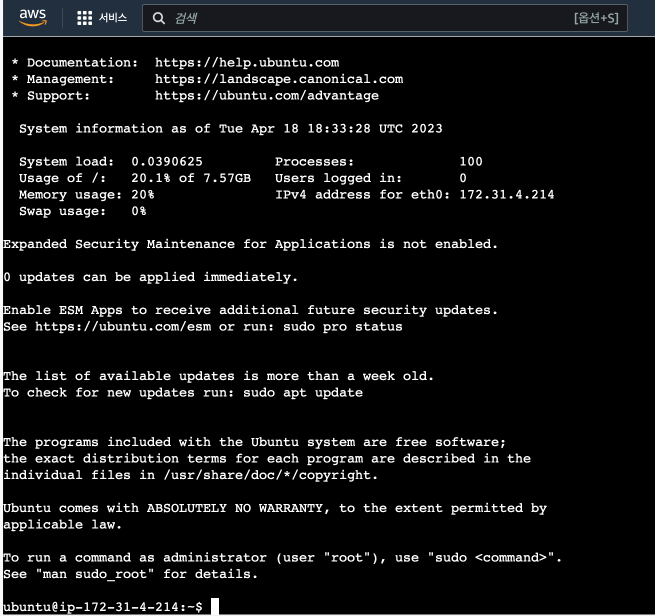Click the 'To run a command as administrator' line
The height and width of the screenshot is (616, 655).
(x=282, y=558)
